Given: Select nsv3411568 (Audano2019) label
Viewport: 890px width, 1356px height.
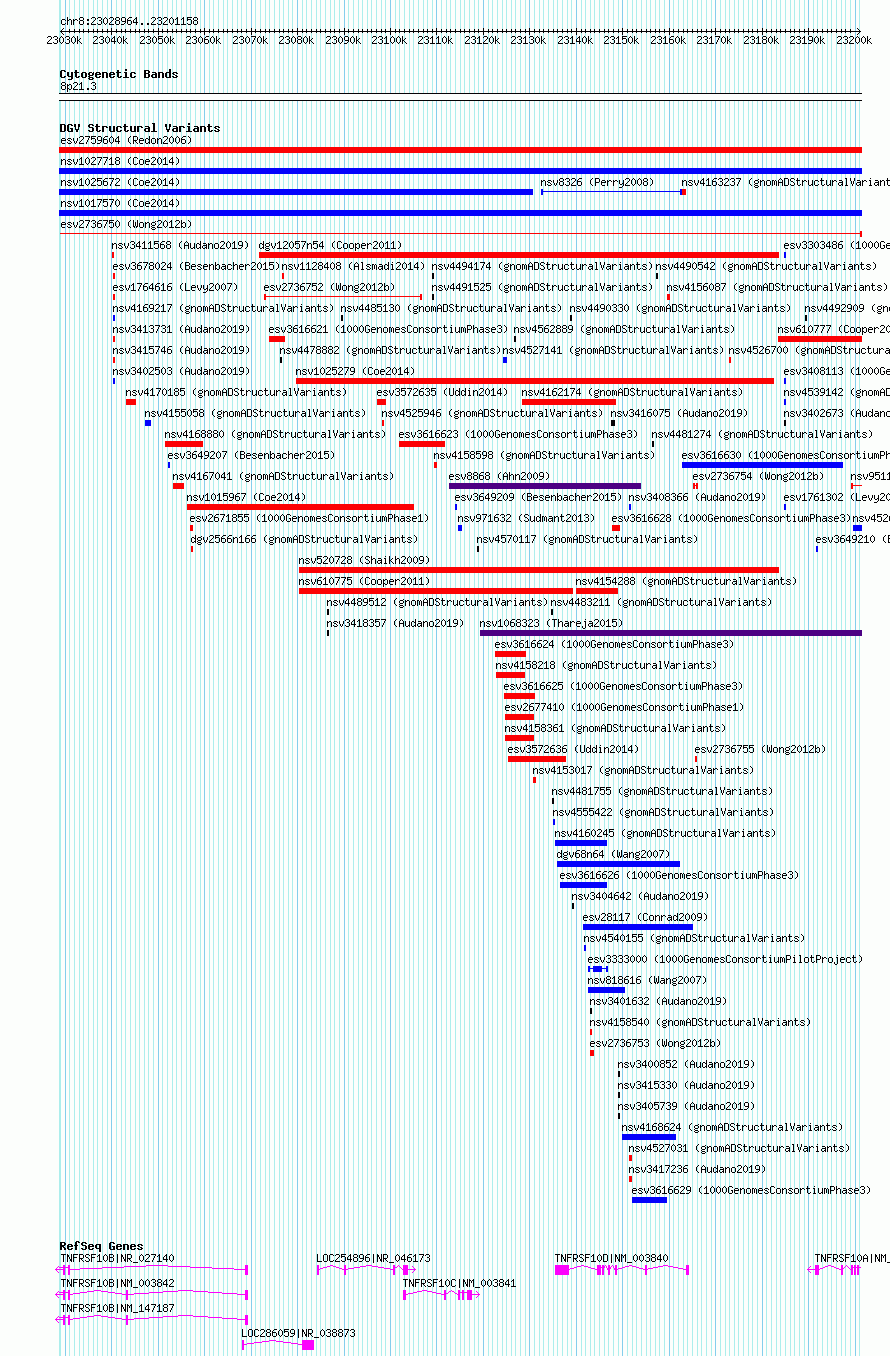Looking at the screenshot, I should [x=181, y=245].
